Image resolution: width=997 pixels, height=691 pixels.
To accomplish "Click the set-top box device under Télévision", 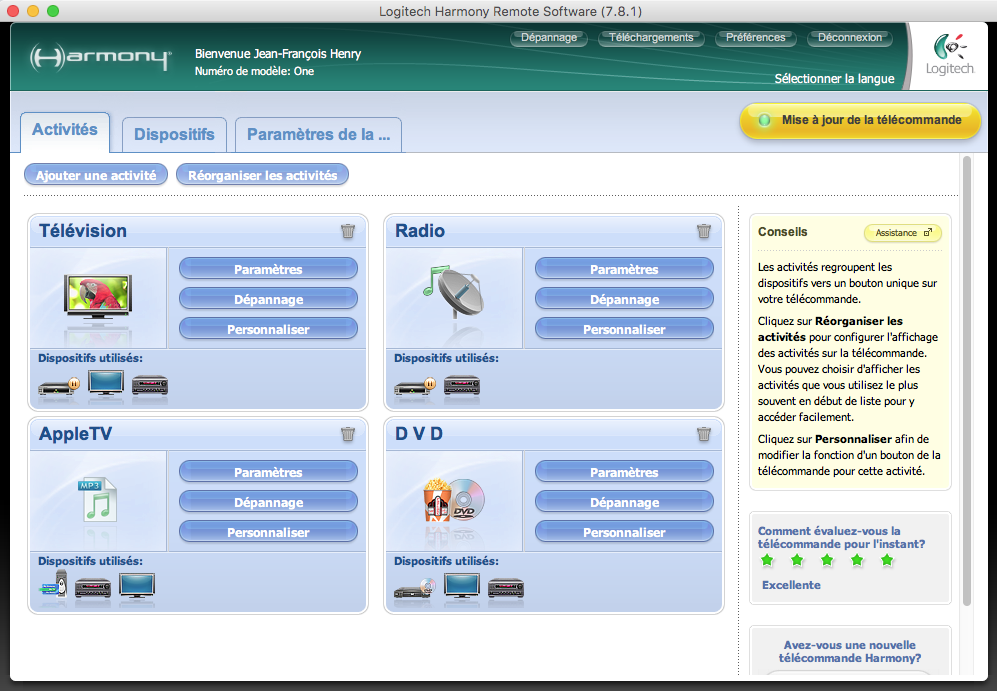I will [59, 386].
